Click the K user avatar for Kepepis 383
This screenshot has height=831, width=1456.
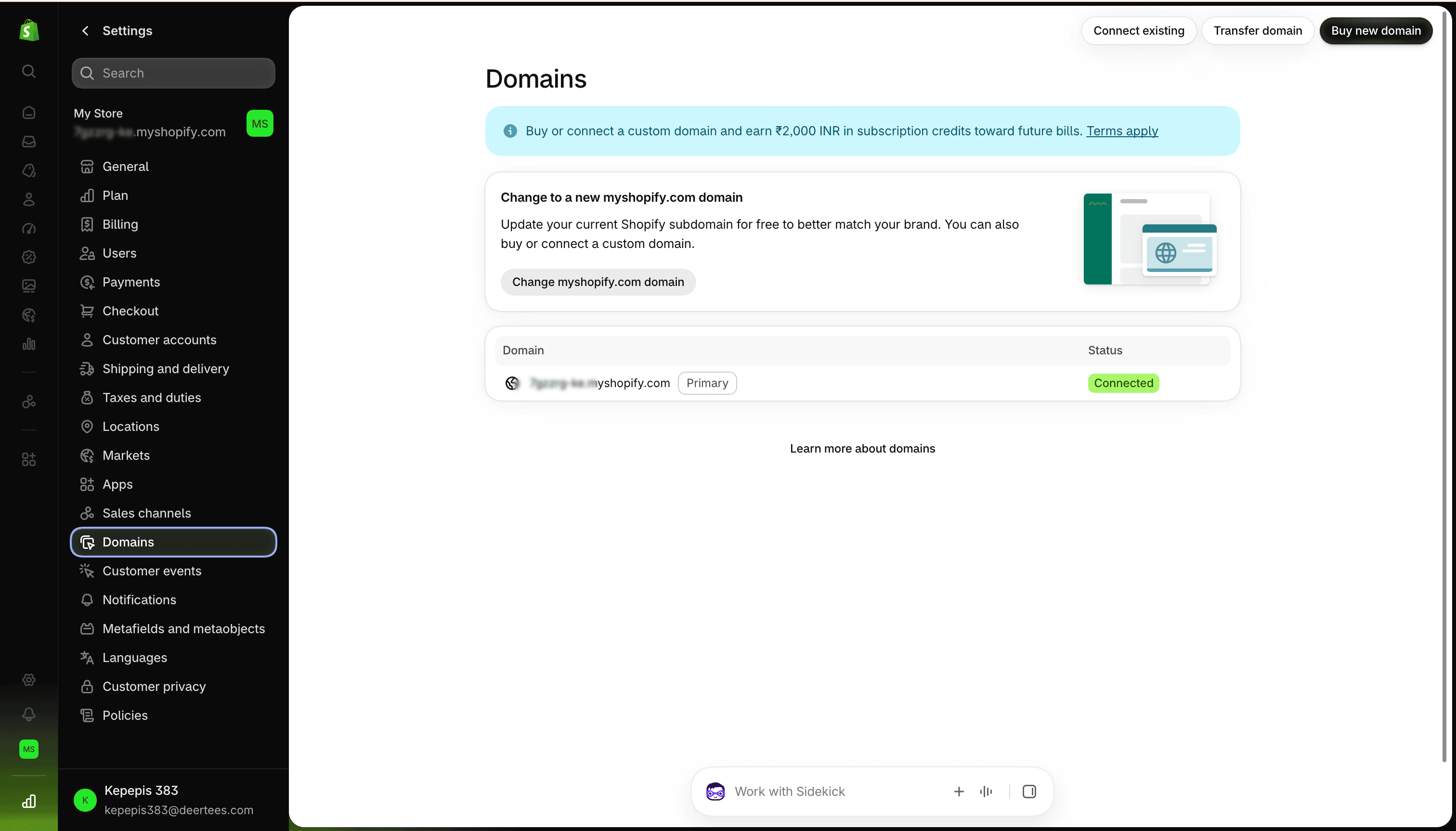[85, 800]
